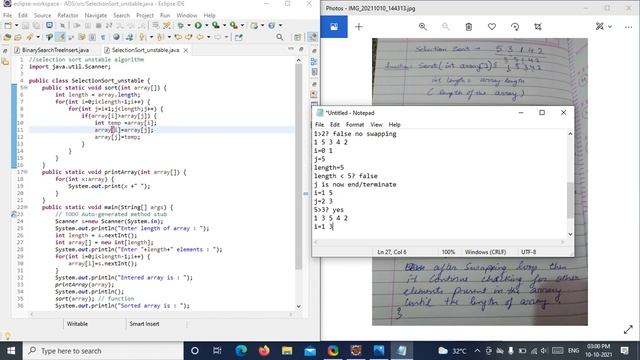Click the green Run button in Eclipse toolbar

(198, 25)
